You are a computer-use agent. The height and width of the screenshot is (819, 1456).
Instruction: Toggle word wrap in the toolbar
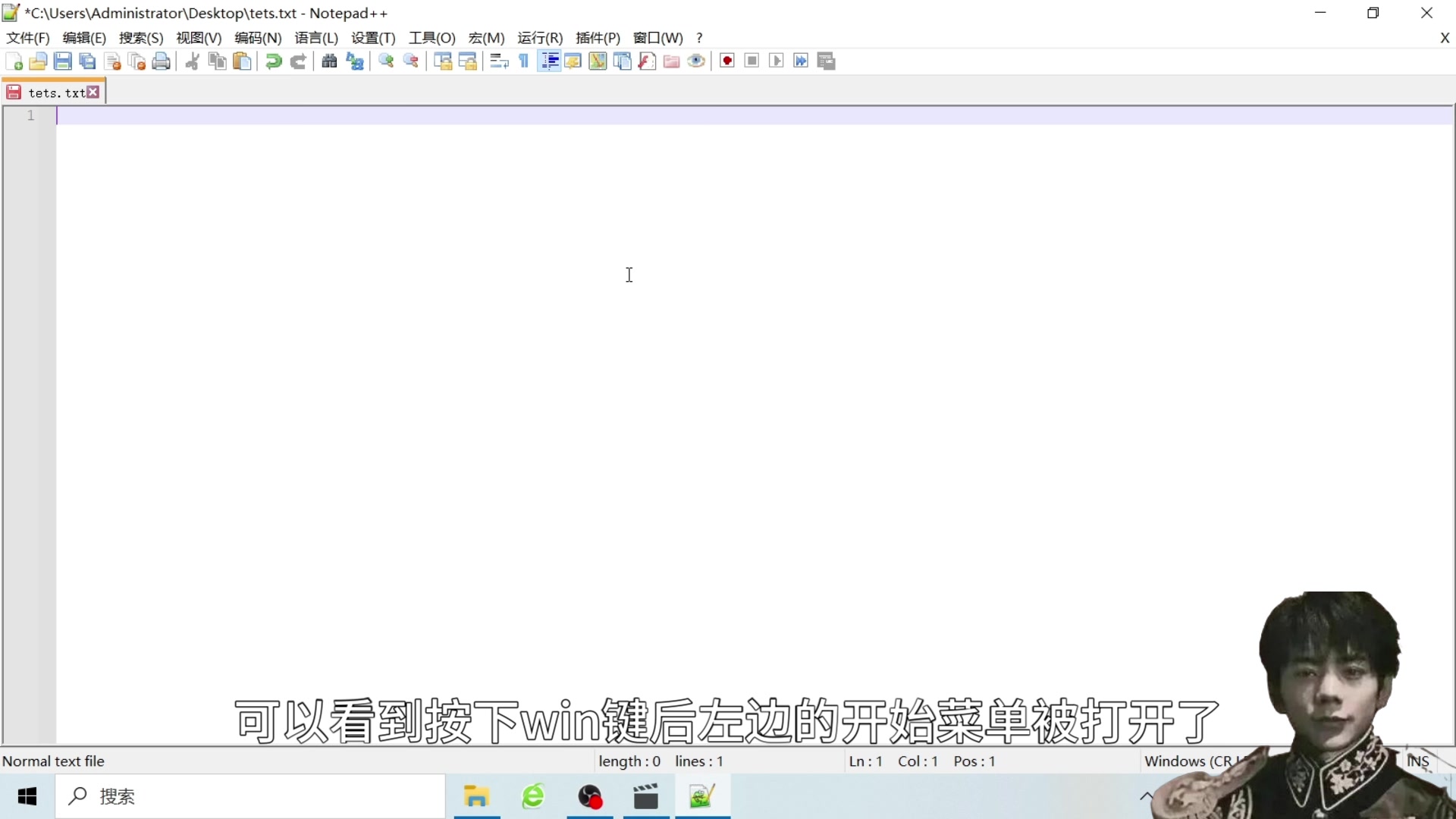(x=498, y=61)
